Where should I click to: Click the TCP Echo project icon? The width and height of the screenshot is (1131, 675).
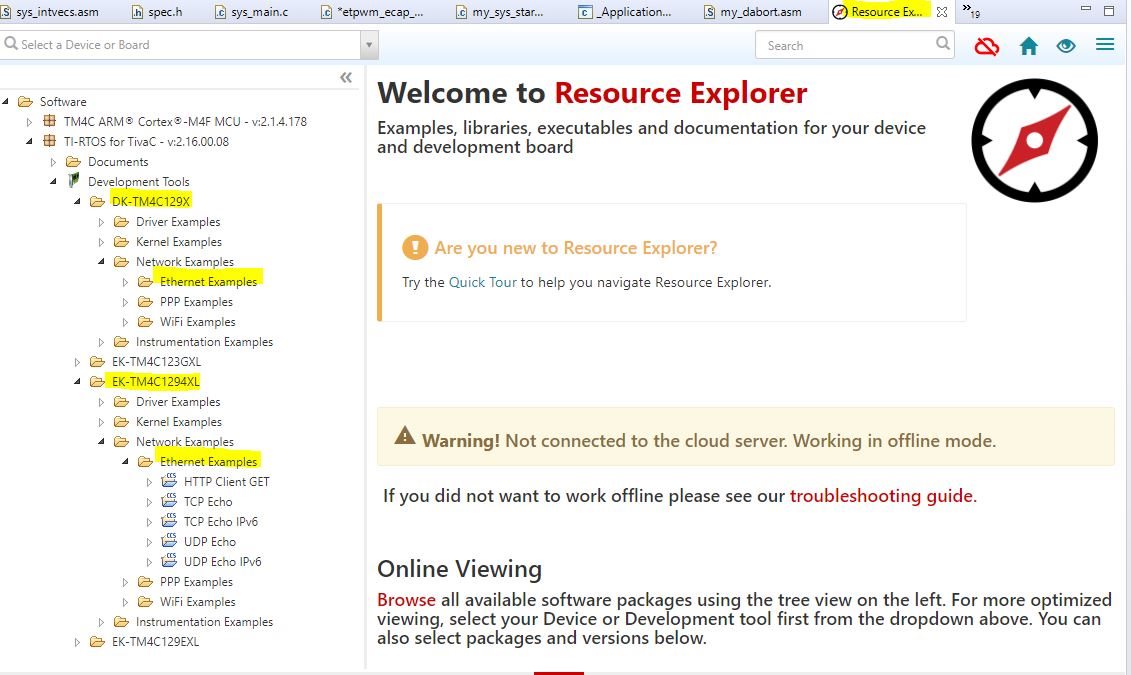tap(169, 500)
